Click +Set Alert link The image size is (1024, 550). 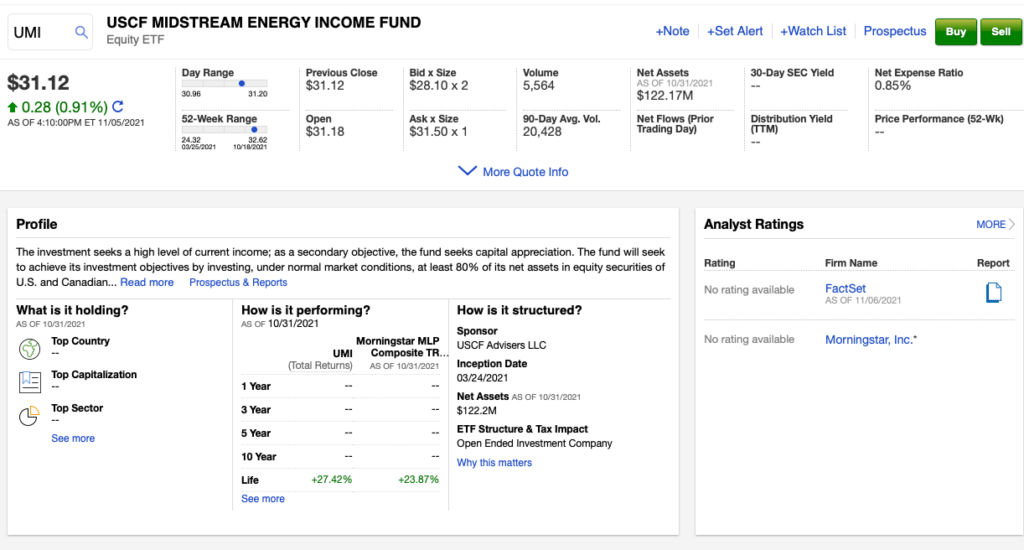click(735, 31)
